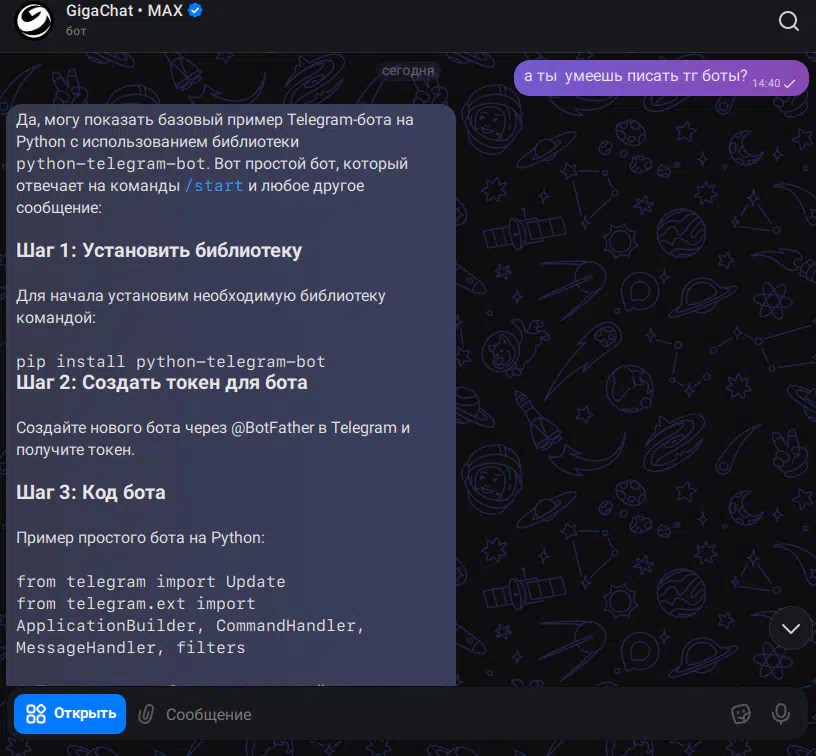
Task: Click the @BotFather mention text
Action: (x=272, y=428)
